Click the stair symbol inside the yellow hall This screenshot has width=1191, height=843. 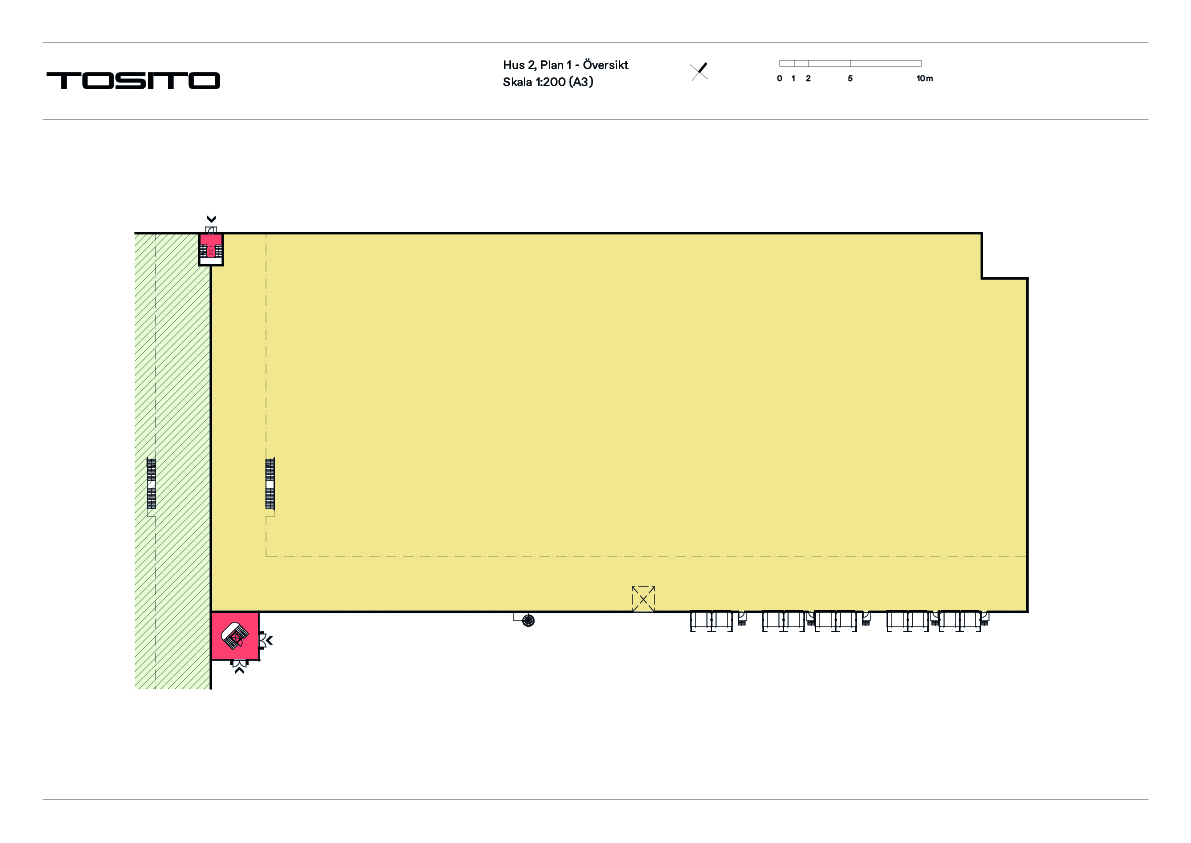click(x=270, y=484)
